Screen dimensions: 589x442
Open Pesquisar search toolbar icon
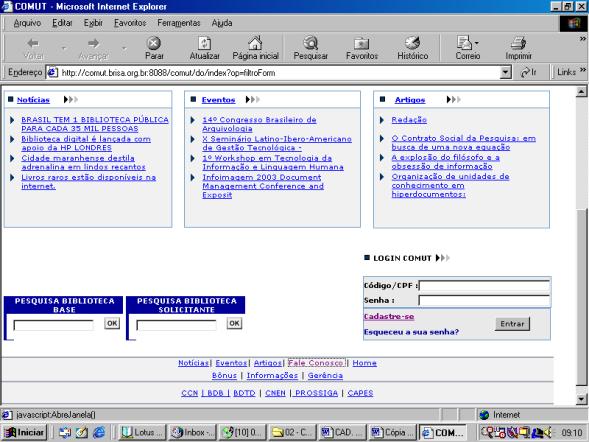tap(311, 43)
